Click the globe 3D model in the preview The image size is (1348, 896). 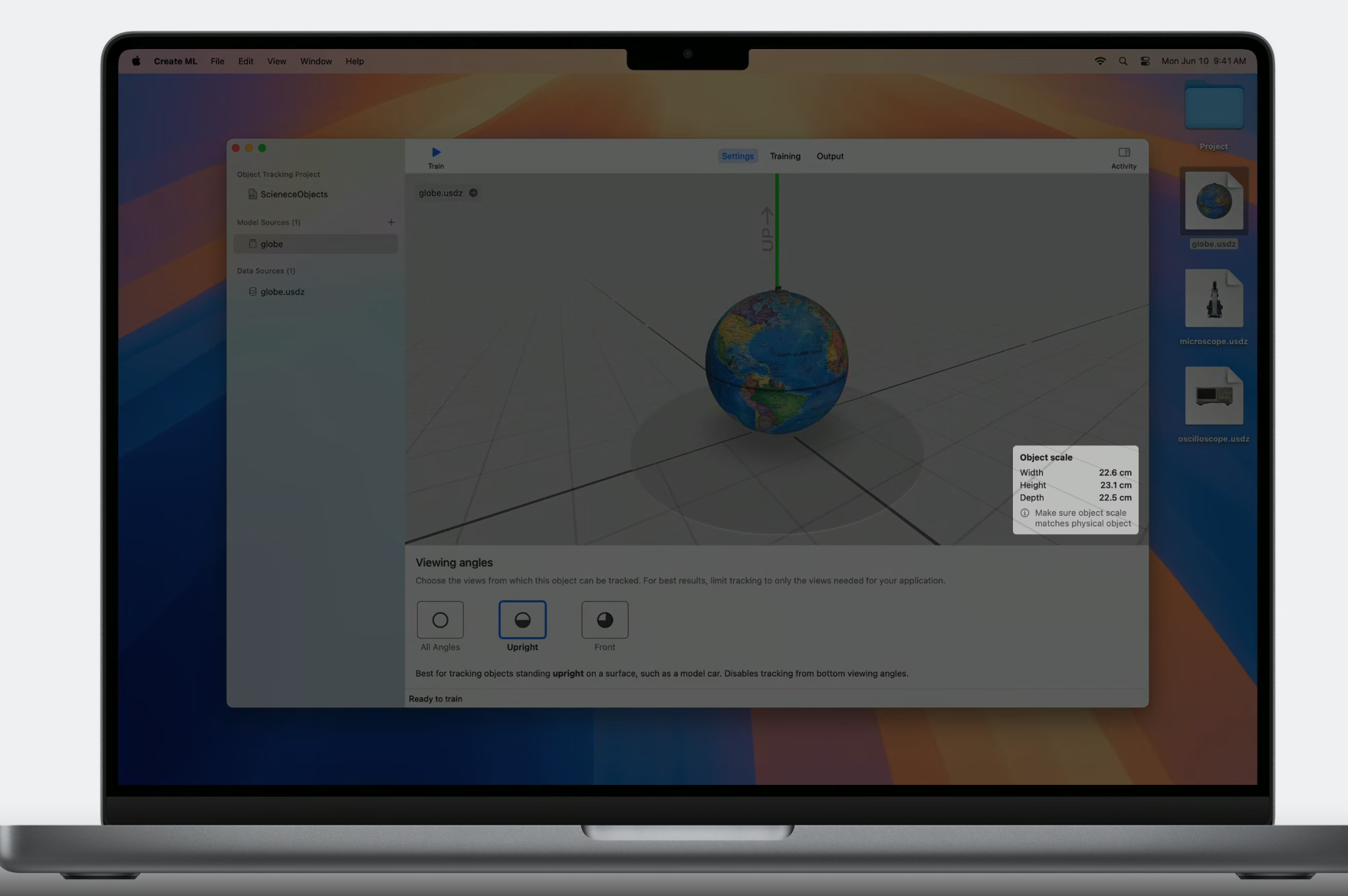777,362
